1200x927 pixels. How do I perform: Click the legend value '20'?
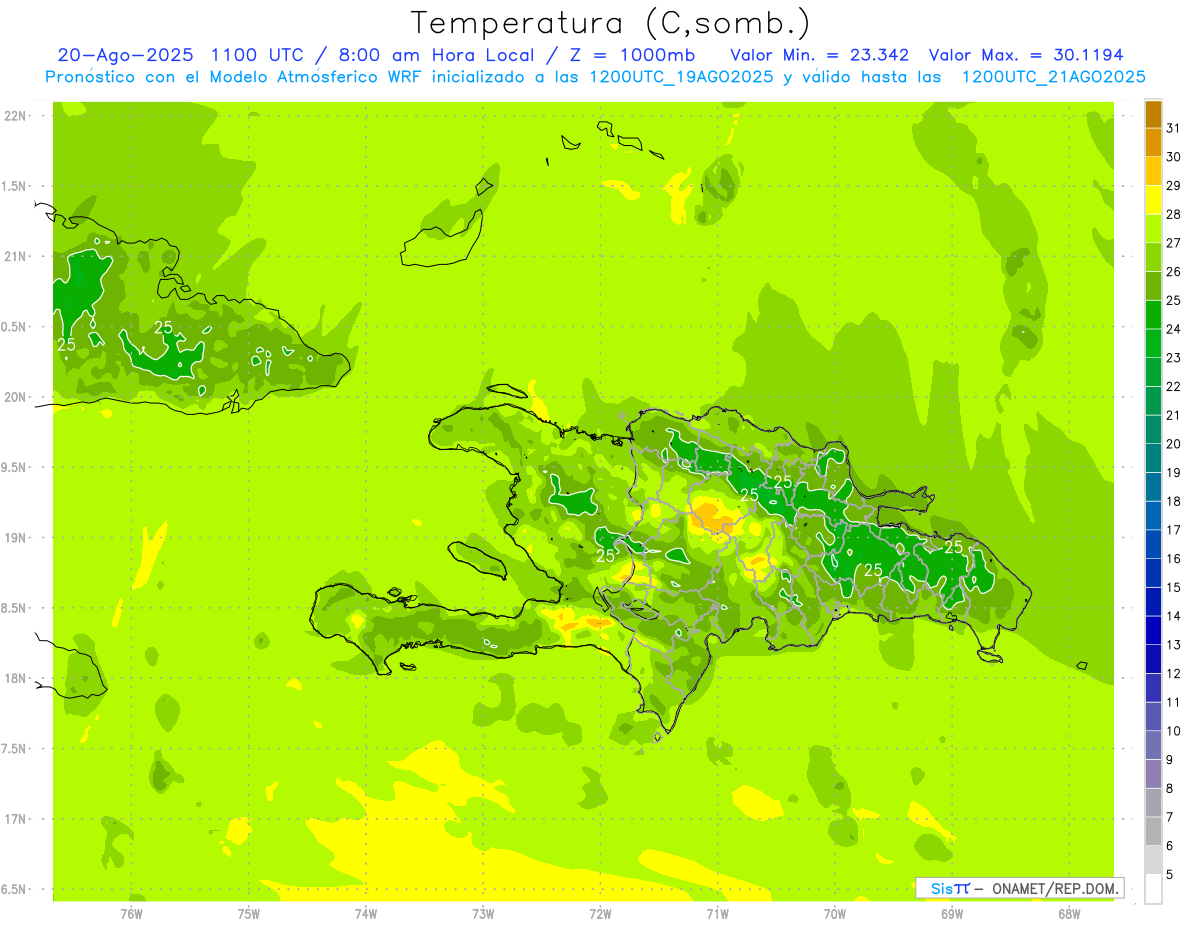tap(1174, 444)
